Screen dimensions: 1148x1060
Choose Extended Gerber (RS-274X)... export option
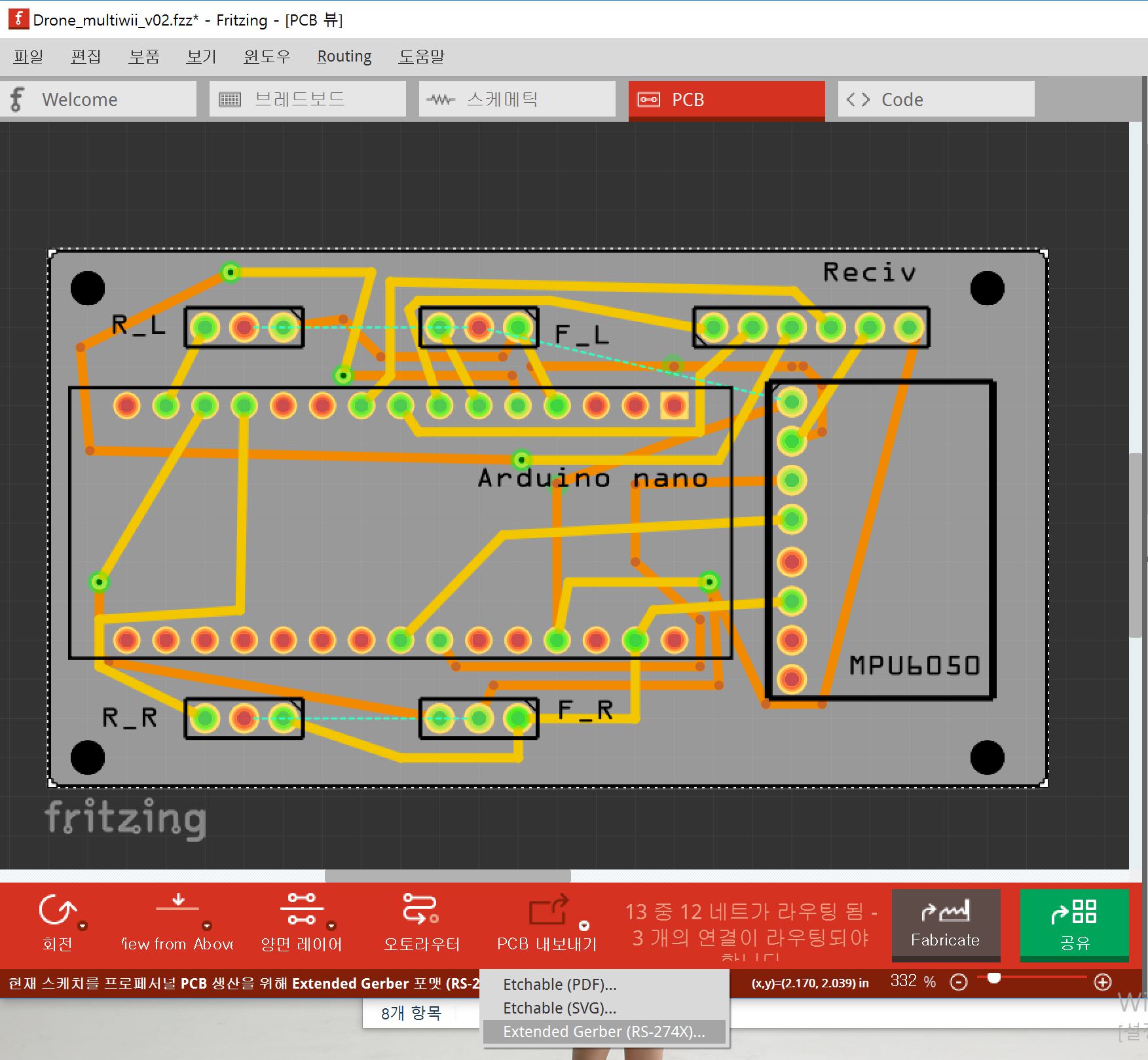point(604,1031)
